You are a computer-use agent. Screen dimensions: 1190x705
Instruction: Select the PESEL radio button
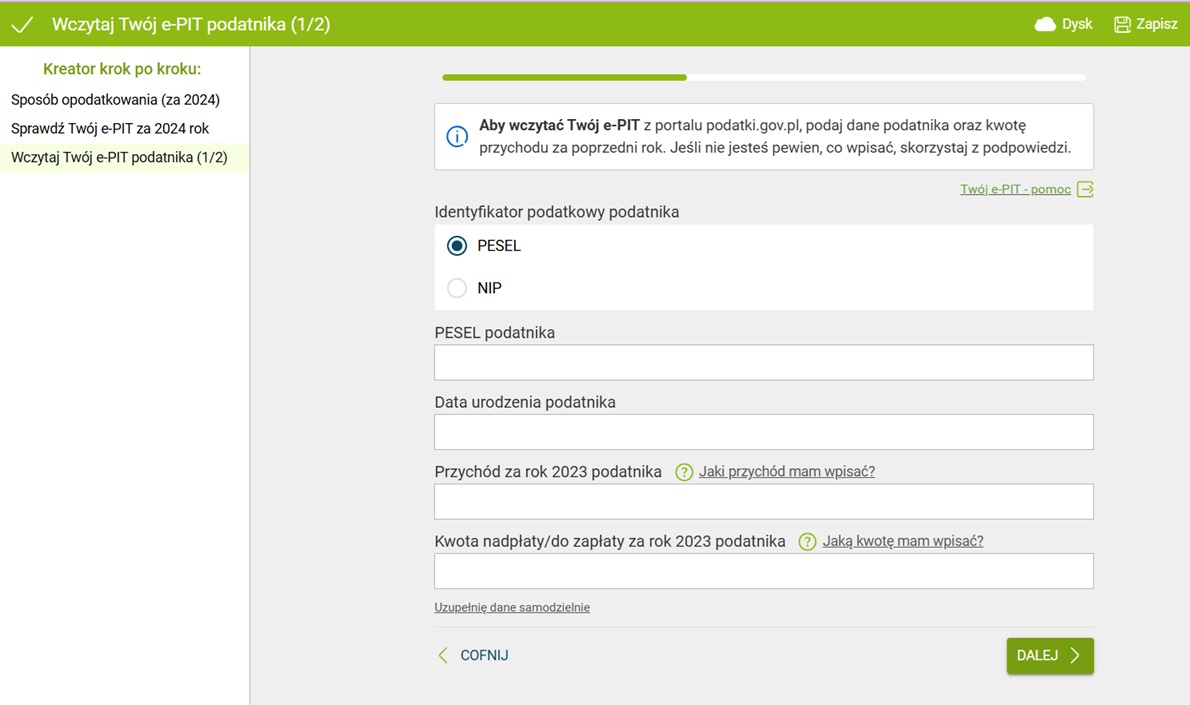coord(457,246)
